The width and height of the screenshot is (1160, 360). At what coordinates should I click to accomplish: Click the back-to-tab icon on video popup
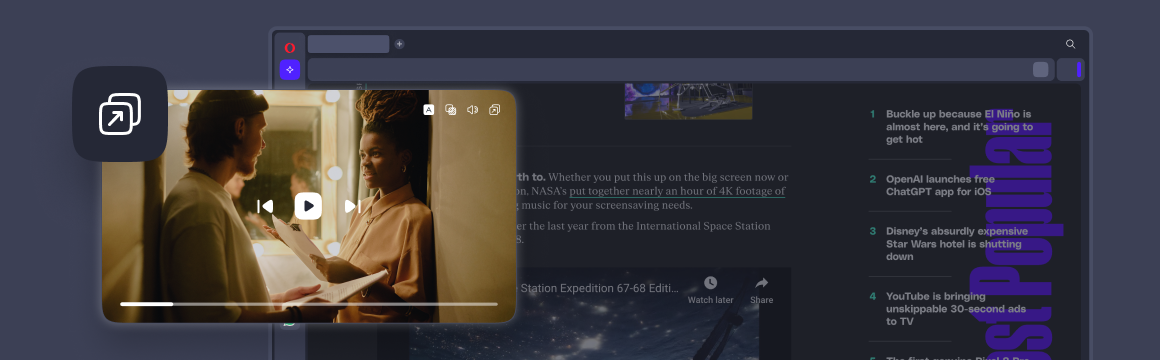(494, 109)
